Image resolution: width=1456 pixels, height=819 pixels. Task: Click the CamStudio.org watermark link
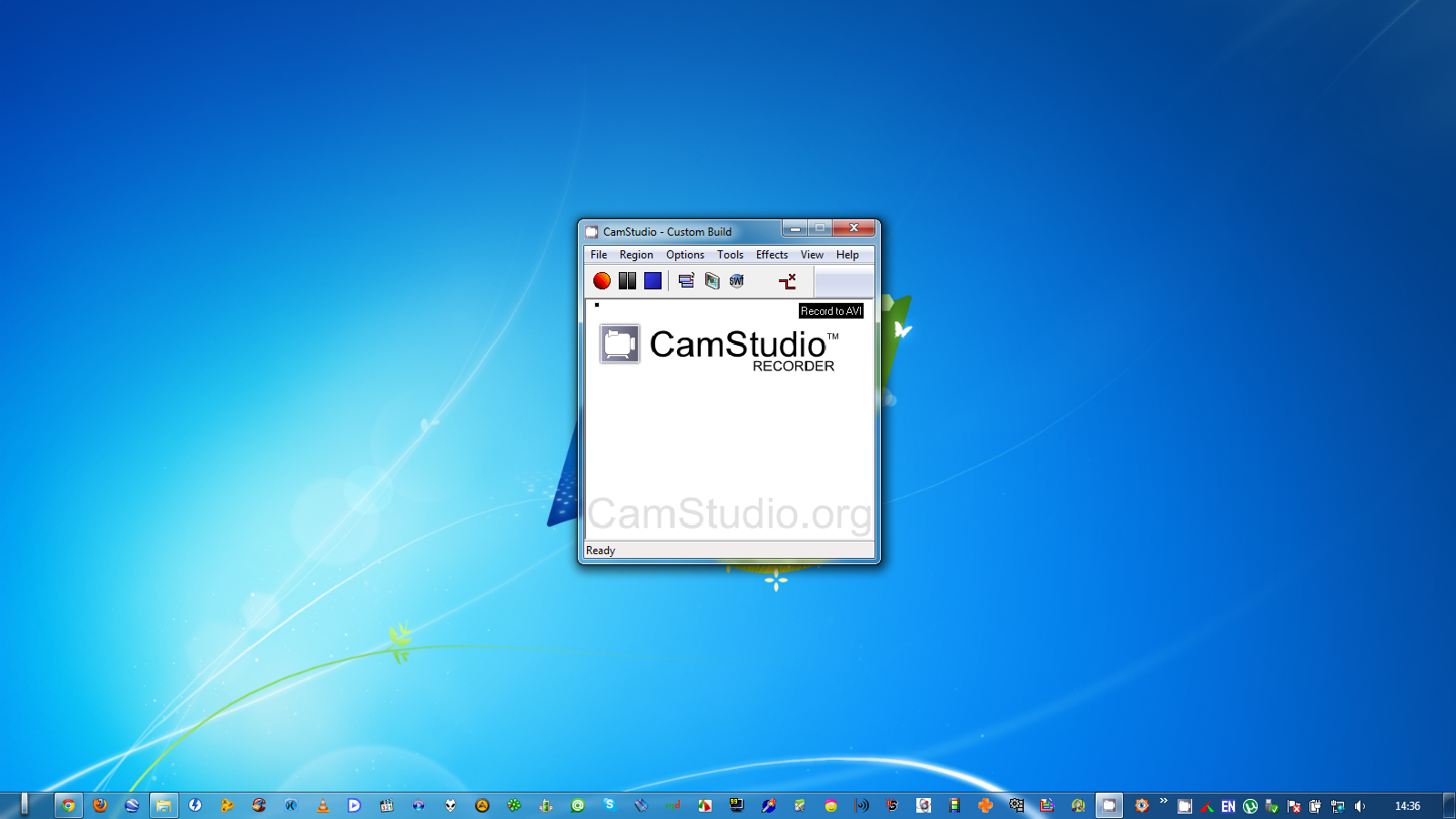(729, 514)
